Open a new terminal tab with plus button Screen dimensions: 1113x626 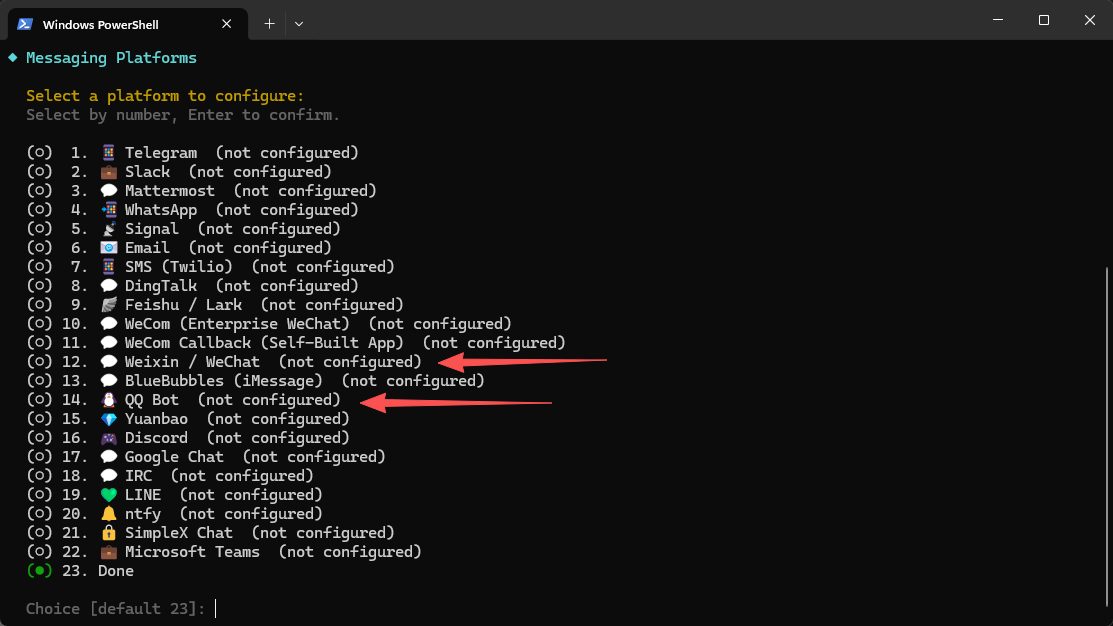269,24
